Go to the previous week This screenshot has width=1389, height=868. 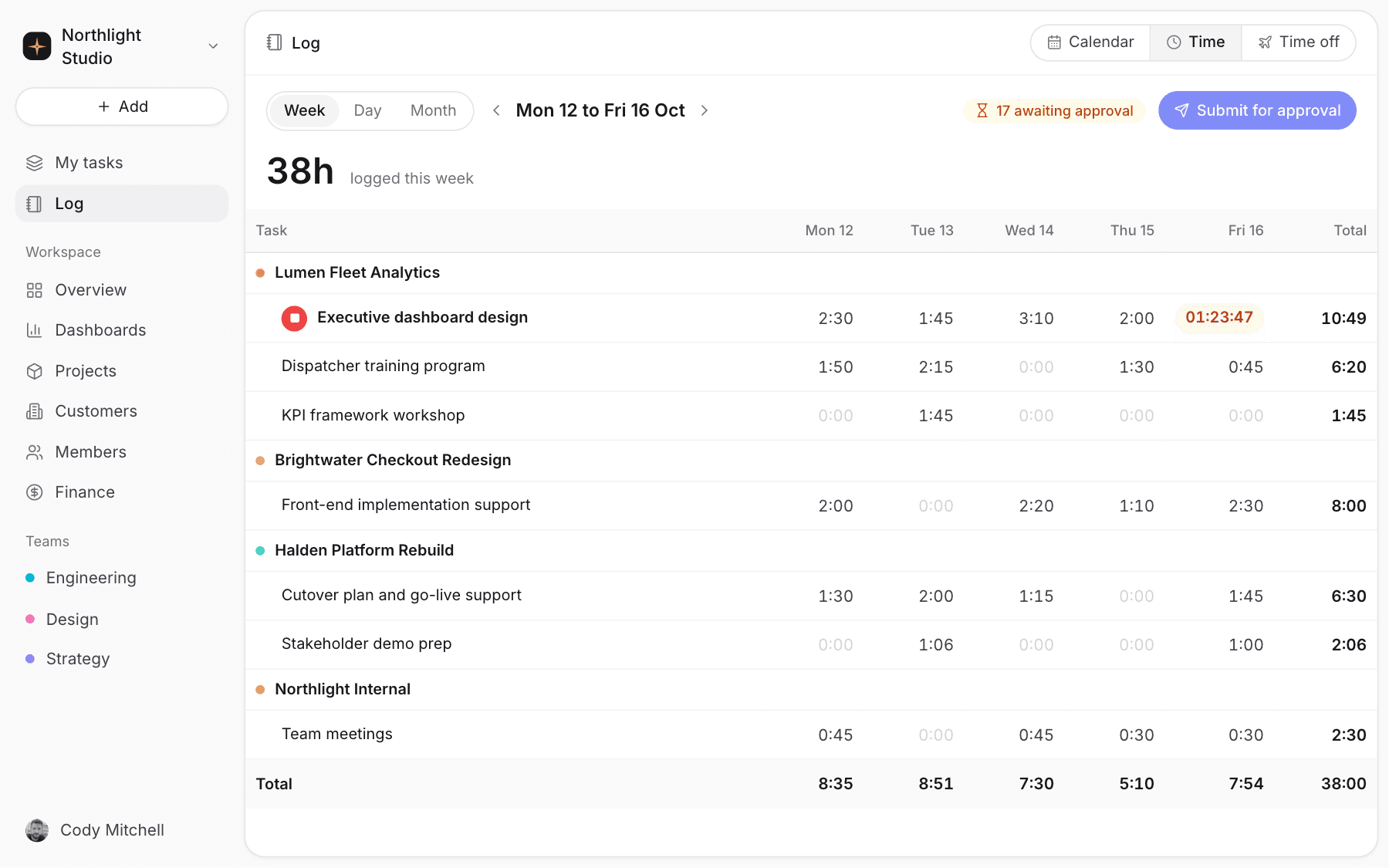pos(496,110)
